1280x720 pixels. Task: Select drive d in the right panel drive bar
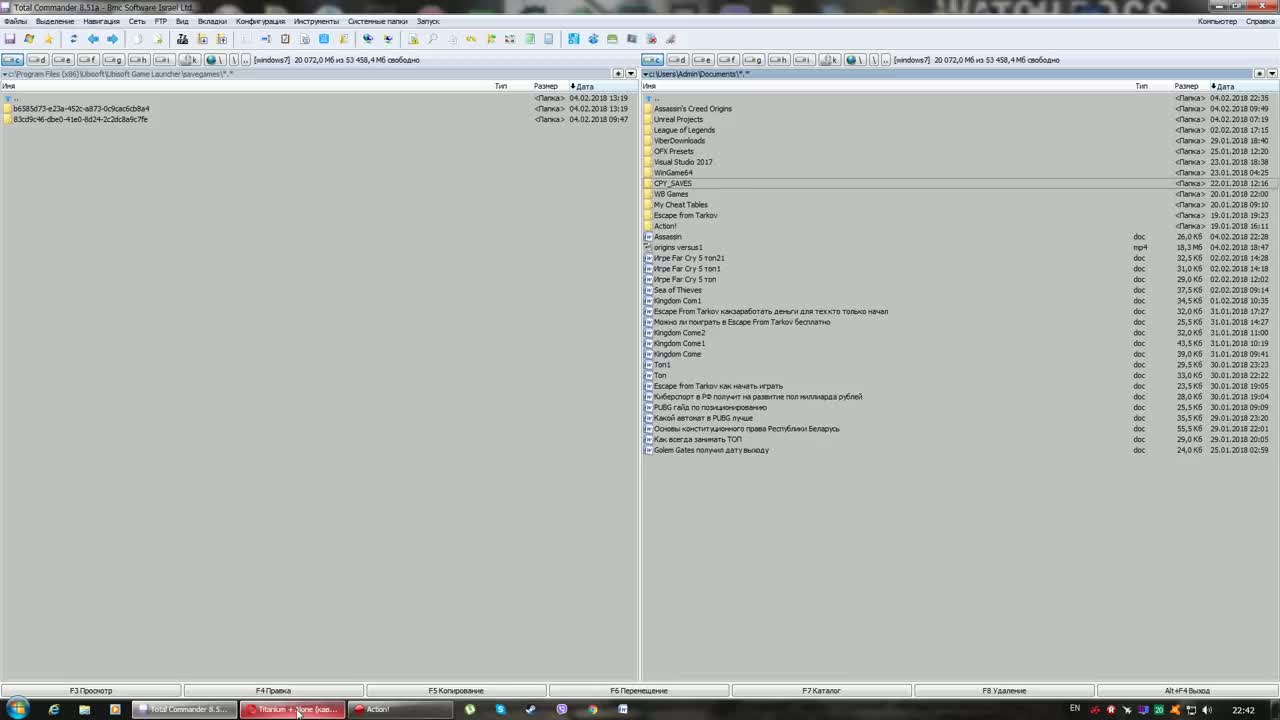[677, 60]
